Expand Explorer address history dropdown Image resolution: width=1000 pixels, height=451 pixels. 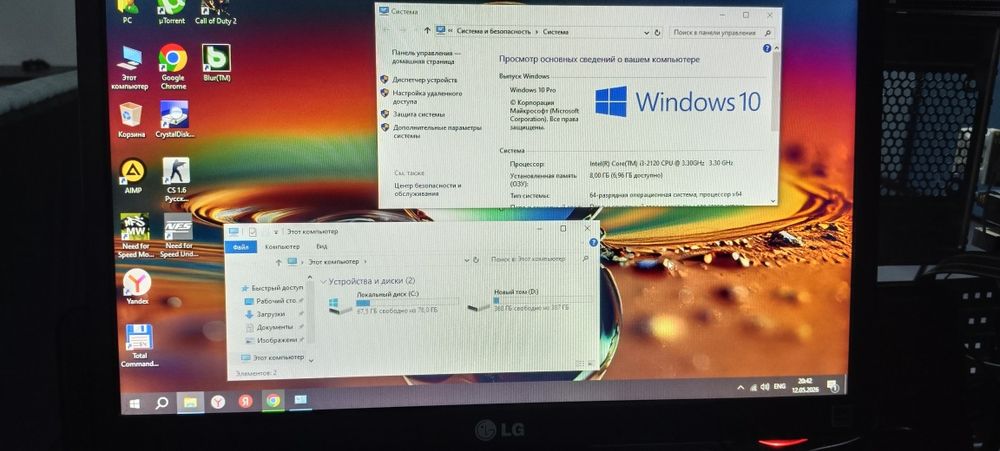[x=467, y=260]
